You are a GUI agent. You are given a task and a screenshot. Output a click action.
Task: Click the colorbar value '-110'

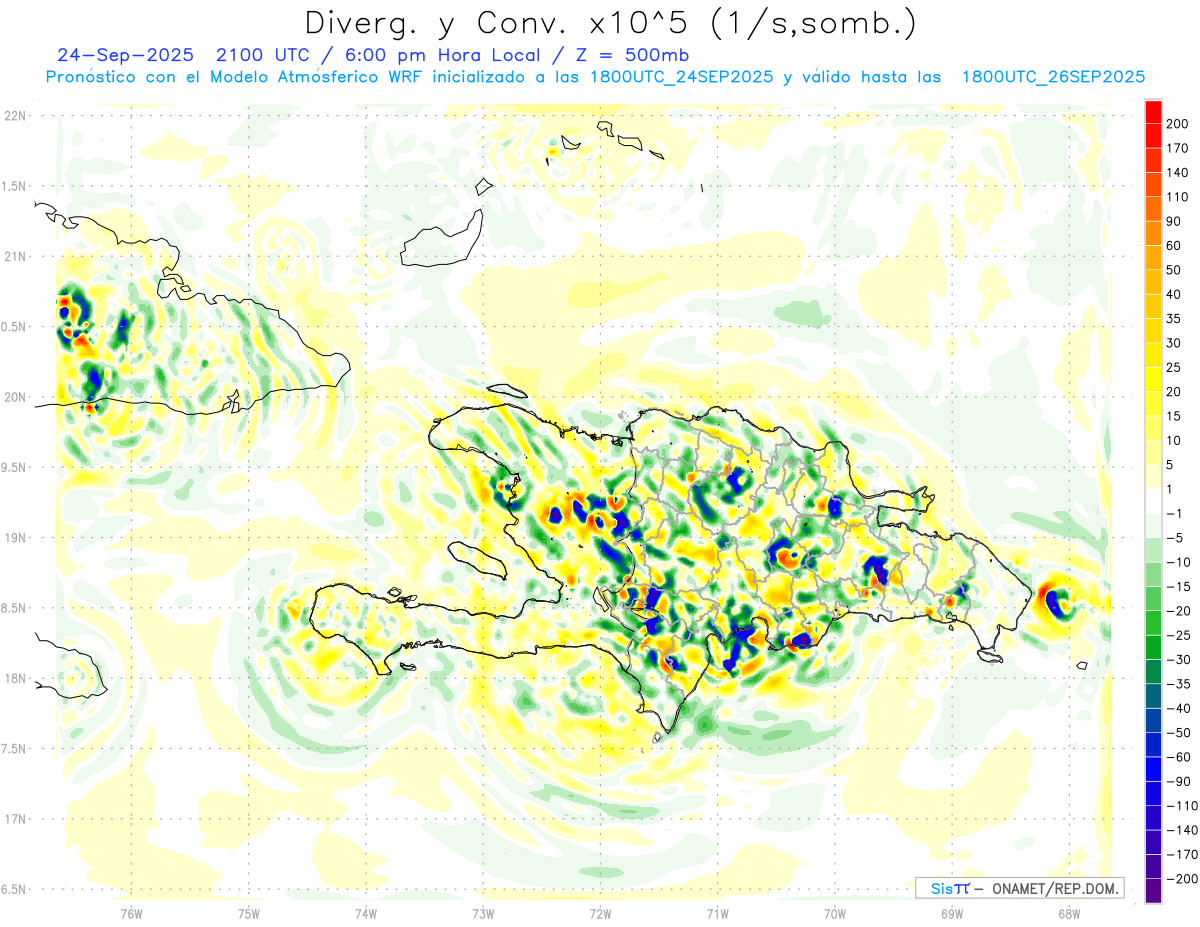(1183, 805)
